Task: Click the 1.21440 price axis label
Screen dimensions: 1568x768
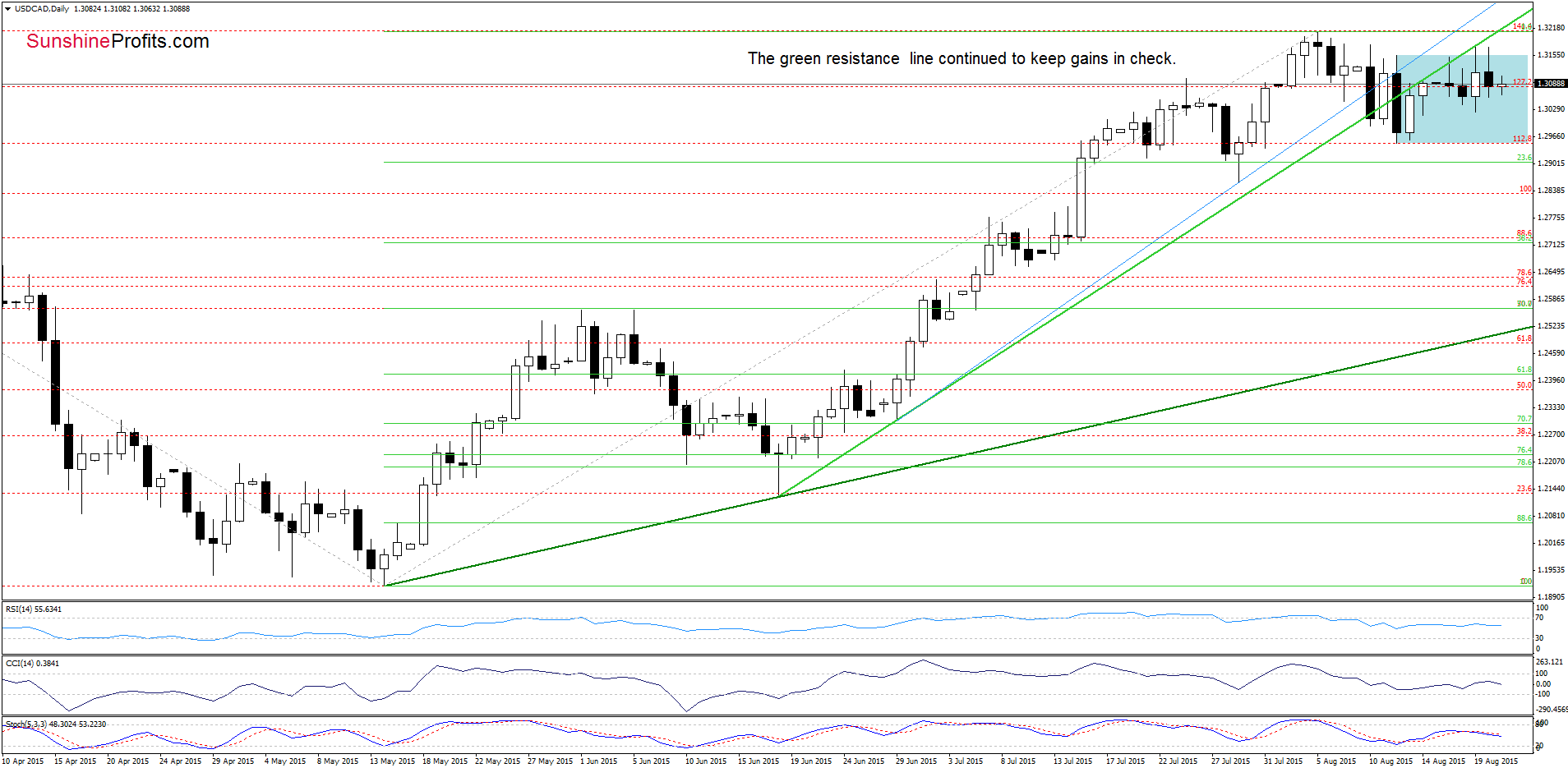Action: coord(1551,489)
